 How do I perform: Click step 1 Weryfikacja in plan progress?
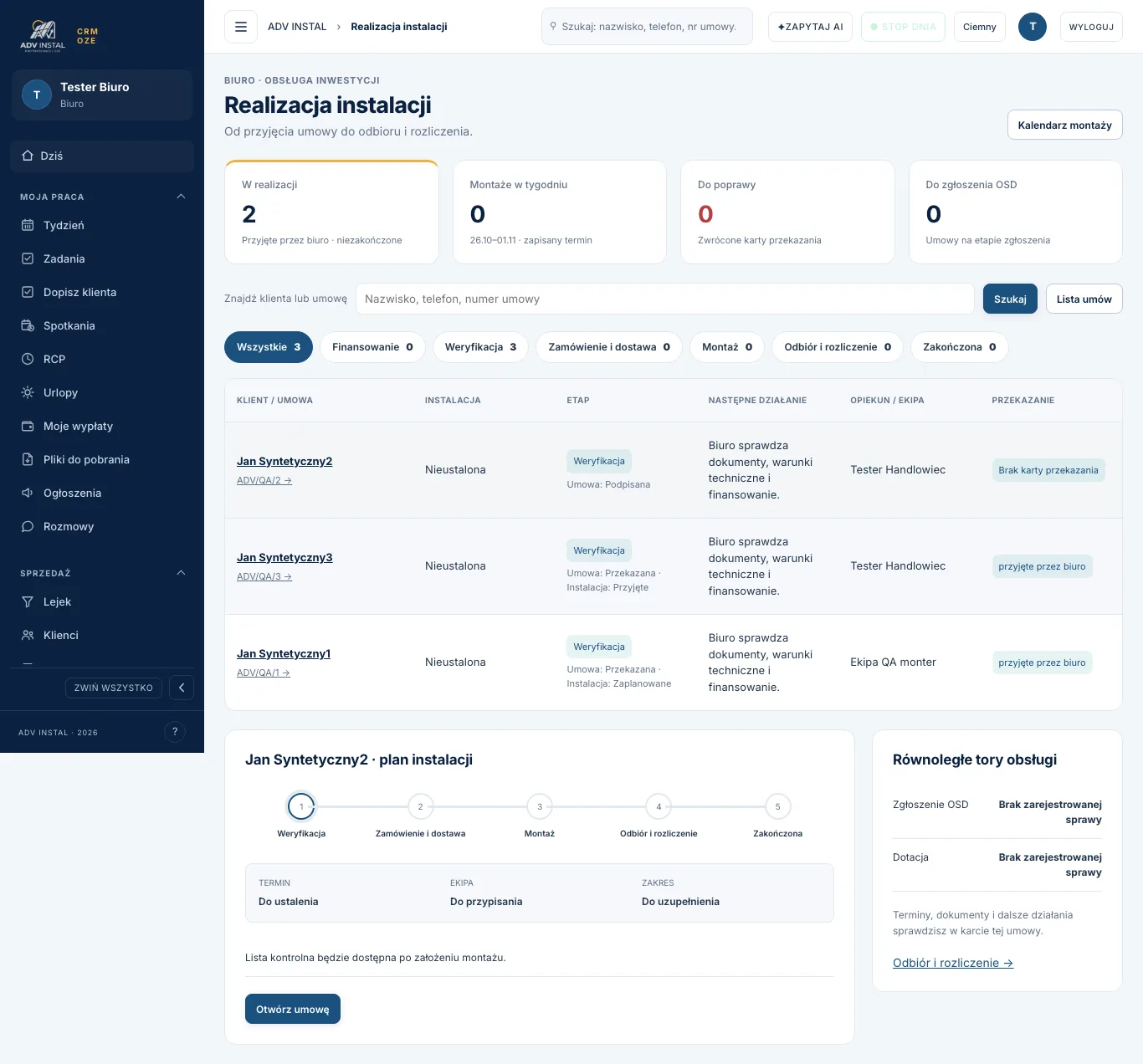pyautogui.click(x=301, y=807)
